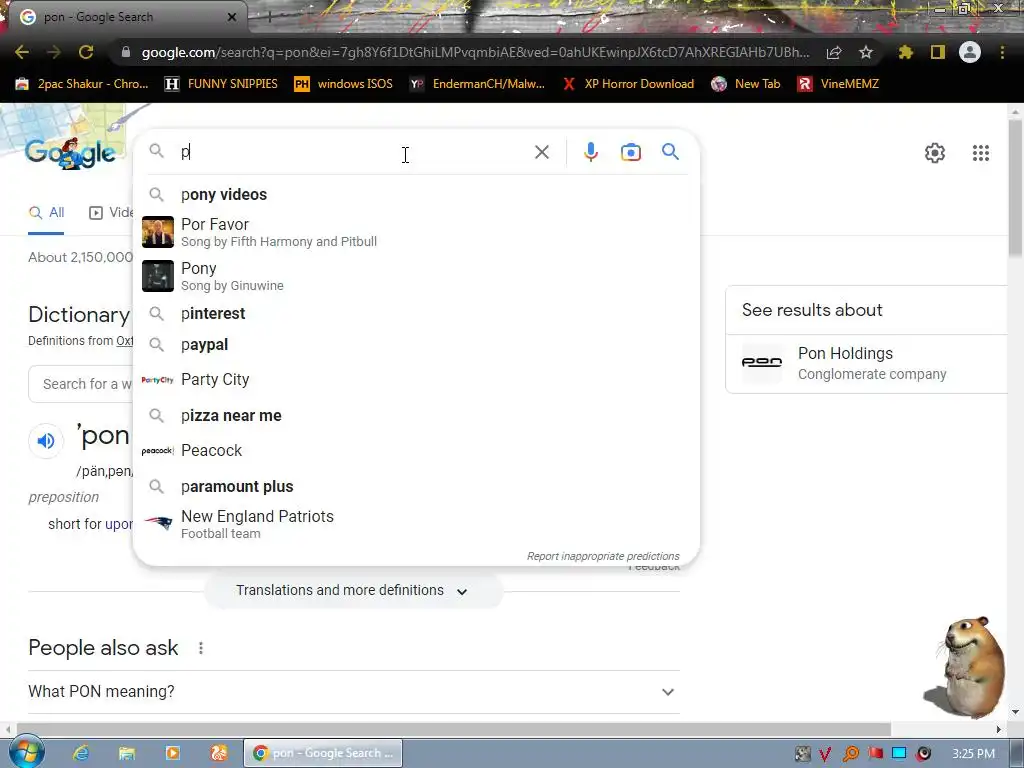Click the blue magnifier search button
Viewport: 1024px width, 768px height.
click(671, 152)
